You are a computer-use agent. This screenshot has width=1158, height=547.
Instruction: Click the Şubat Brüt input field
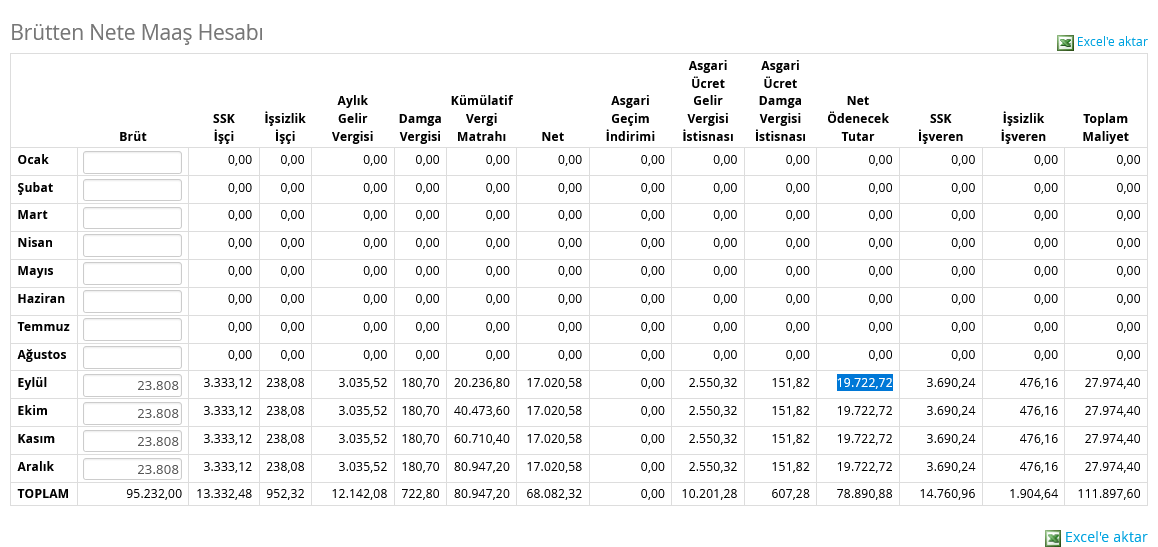(x=132, y=190)
